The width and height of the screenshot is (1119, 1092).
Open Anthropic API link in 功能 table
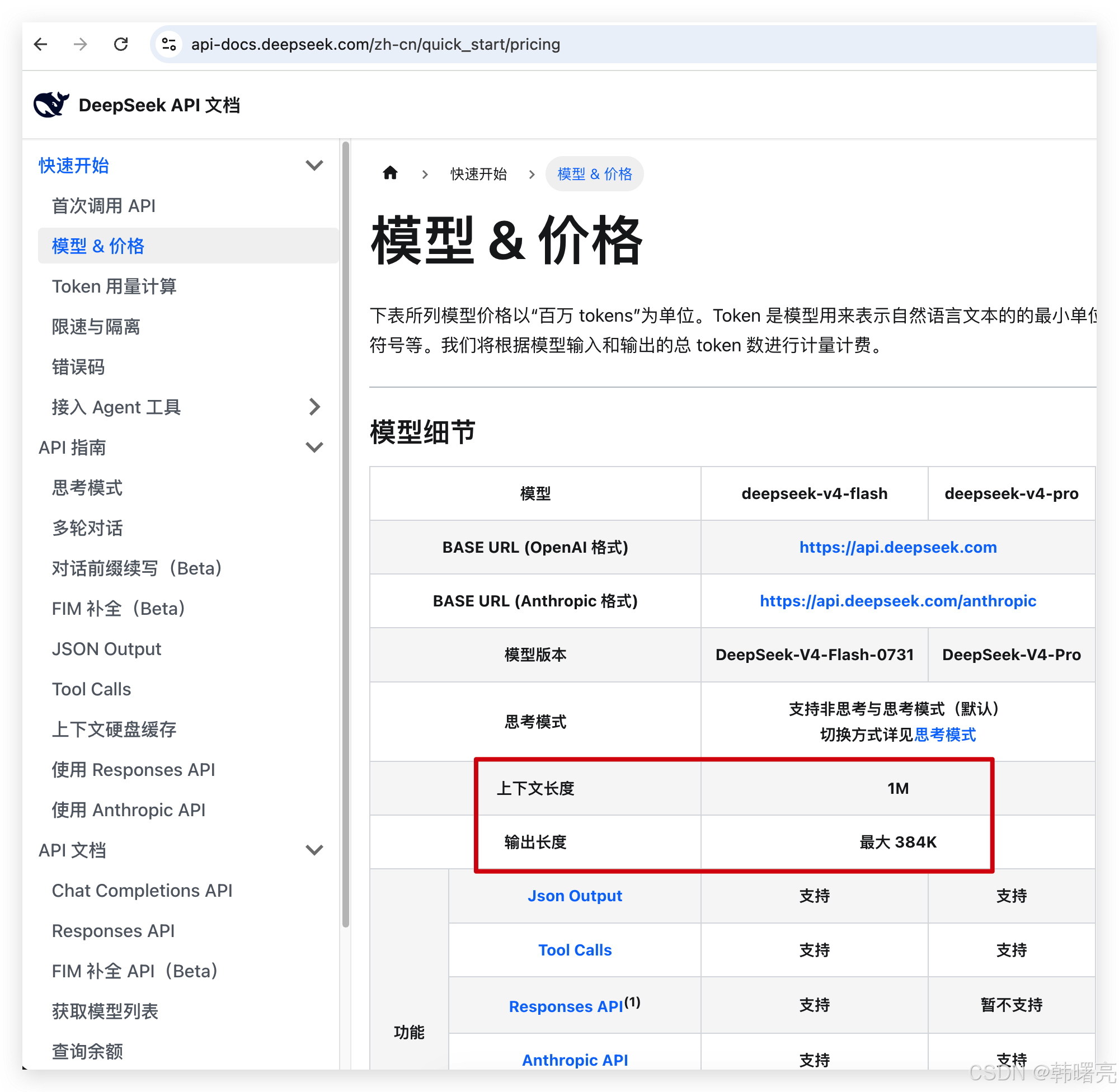pyautogui.click(x=575, y=1060)
